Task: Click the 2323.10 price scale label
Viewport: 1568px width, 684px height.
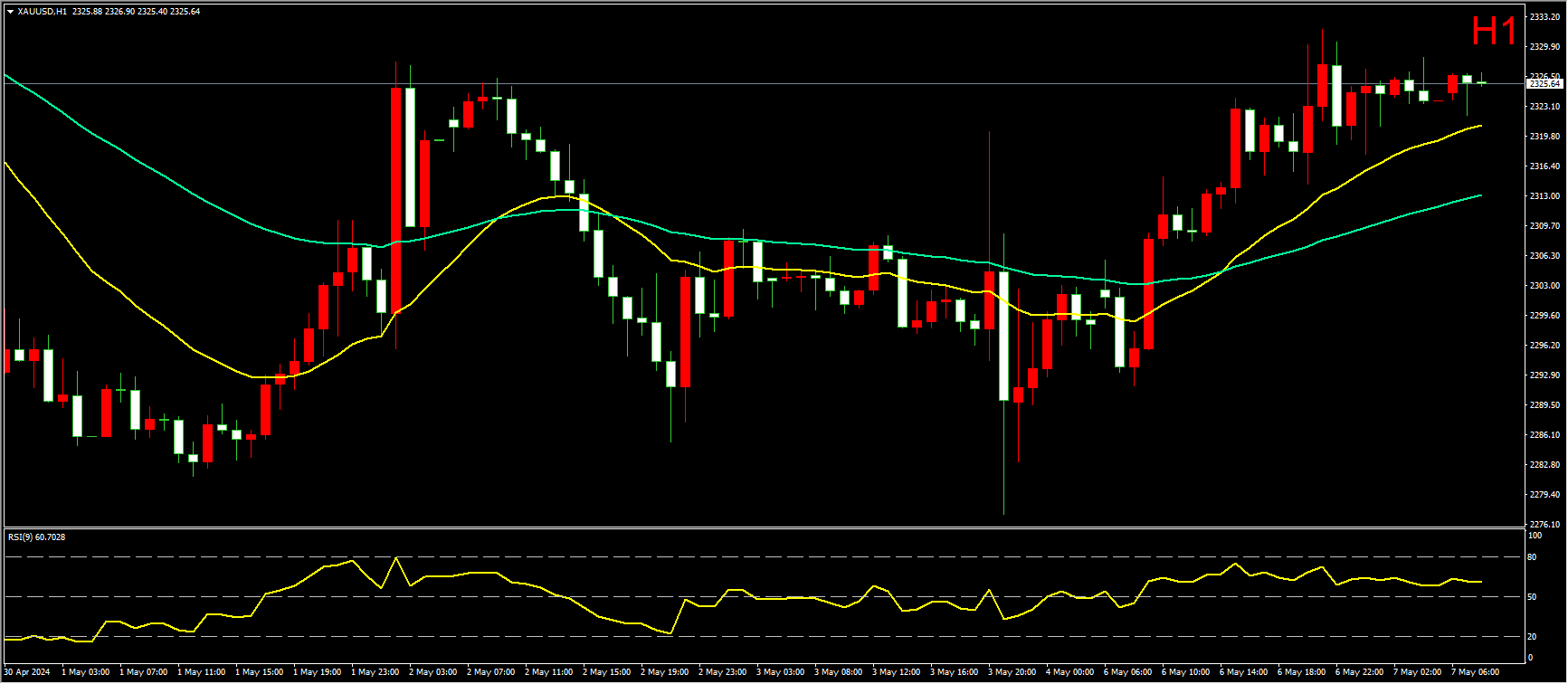Action: coord(1544,107)
